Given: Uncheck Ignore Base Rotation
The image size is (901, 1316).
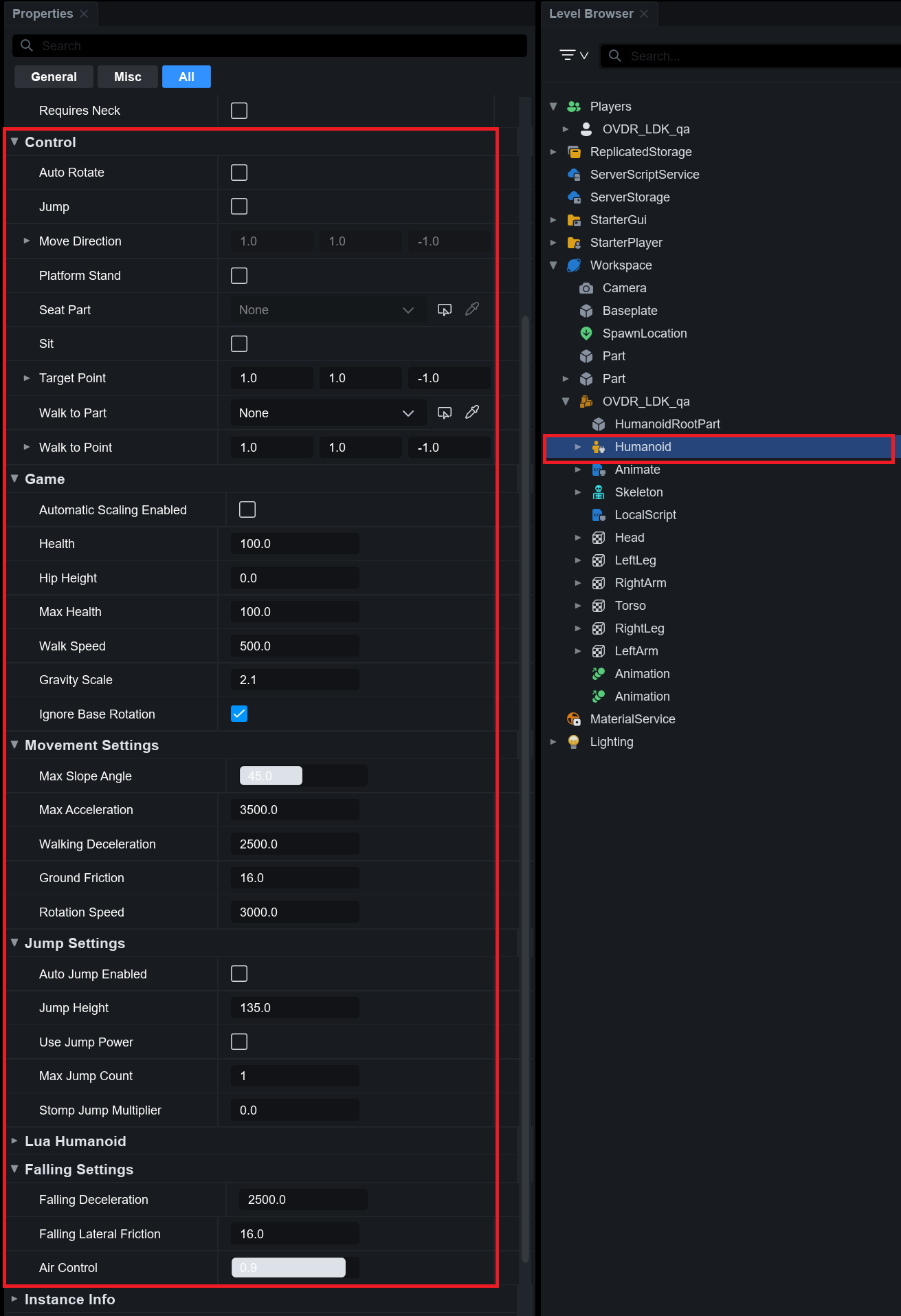Looking at the screenshot, I should (239, 714).
